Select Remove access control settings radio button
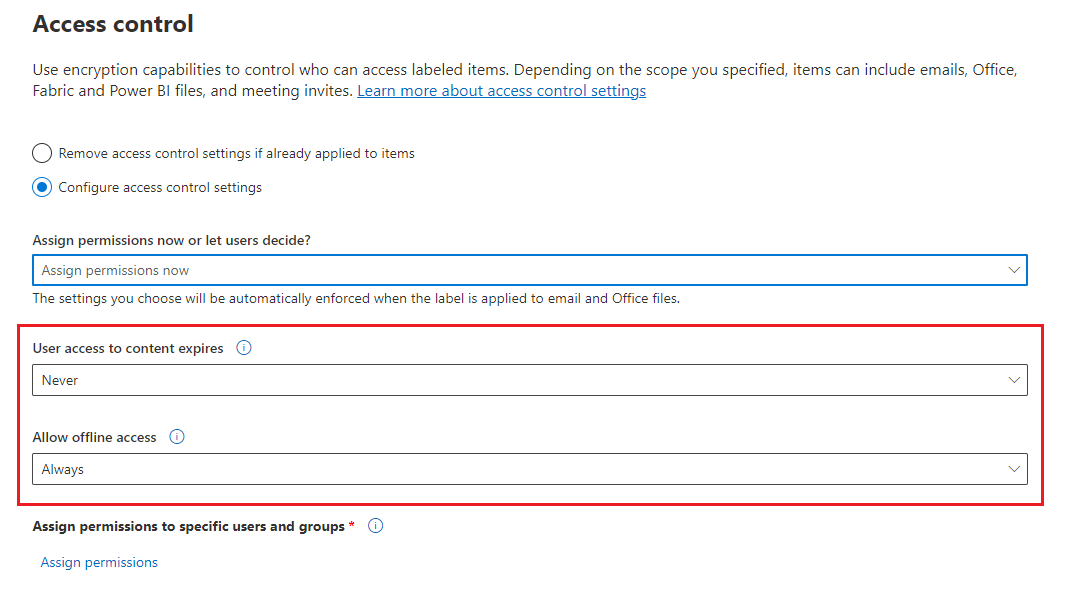Viewport: 1071px width, 598px height. [x=42, y=153]
